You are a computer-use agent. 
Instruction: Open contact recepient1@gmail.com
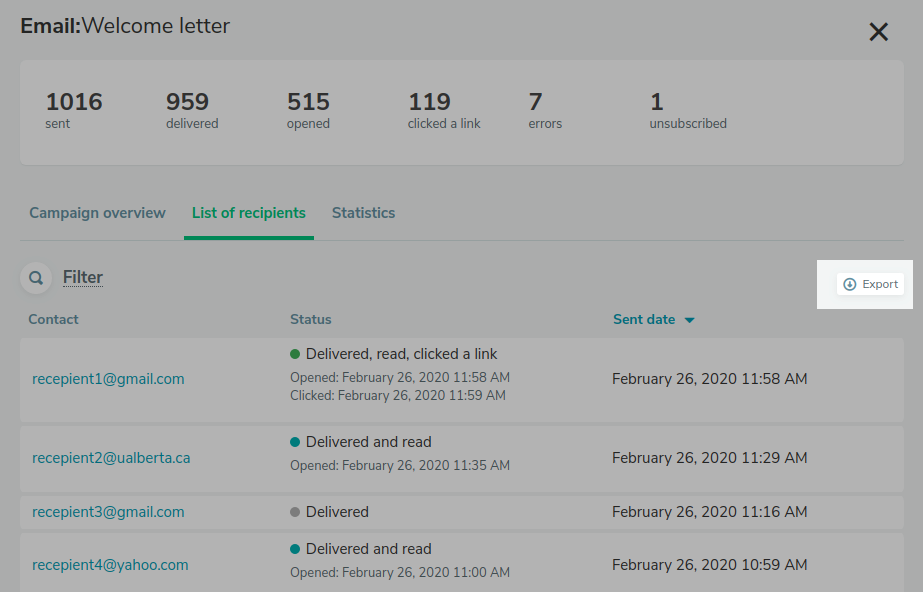[x=108, y=379]
